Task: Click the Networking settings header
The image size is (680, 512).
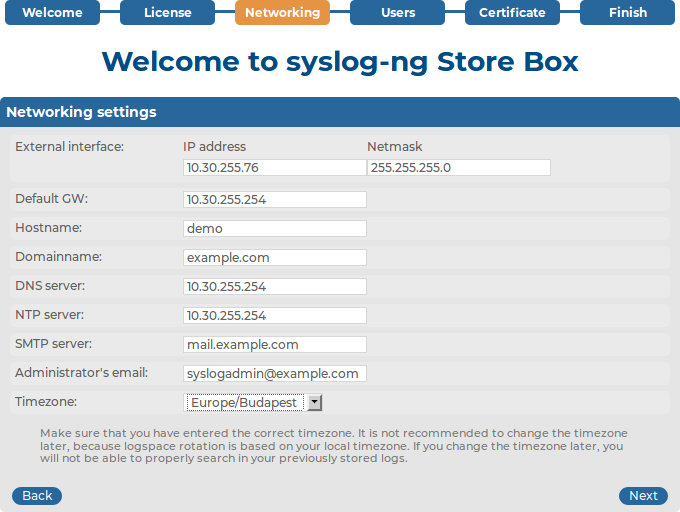Action: [340, 112]
